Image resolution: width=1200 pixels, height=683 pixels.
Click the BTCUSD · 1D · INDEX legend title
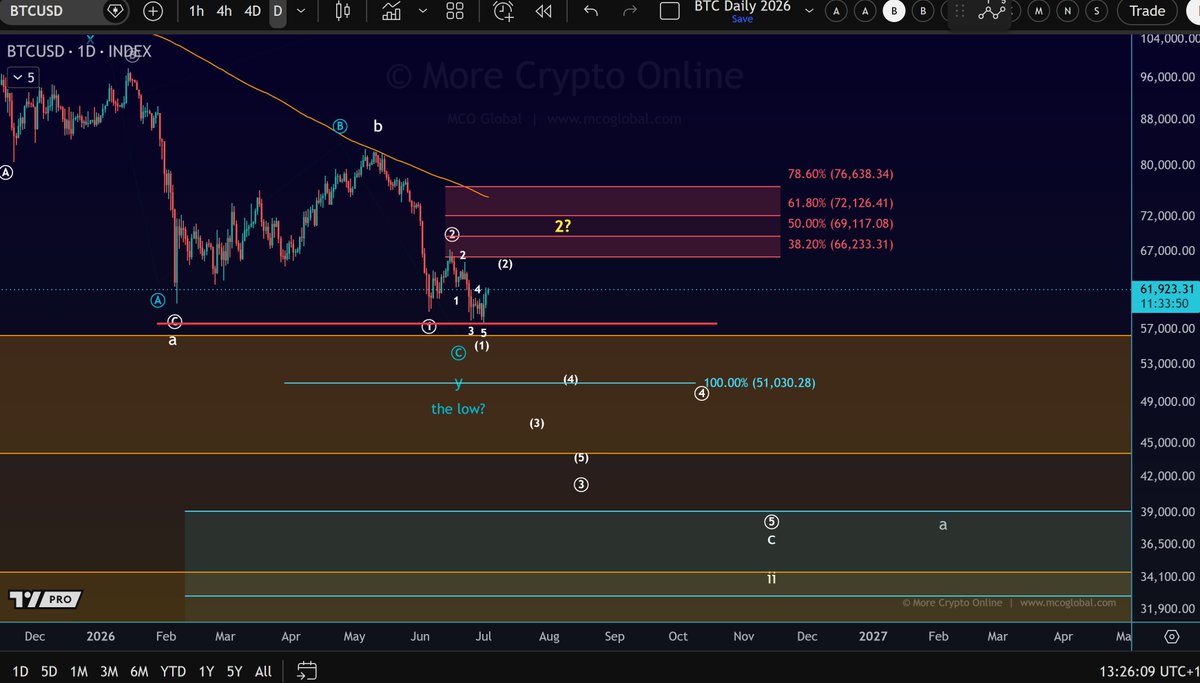(79, 52)
